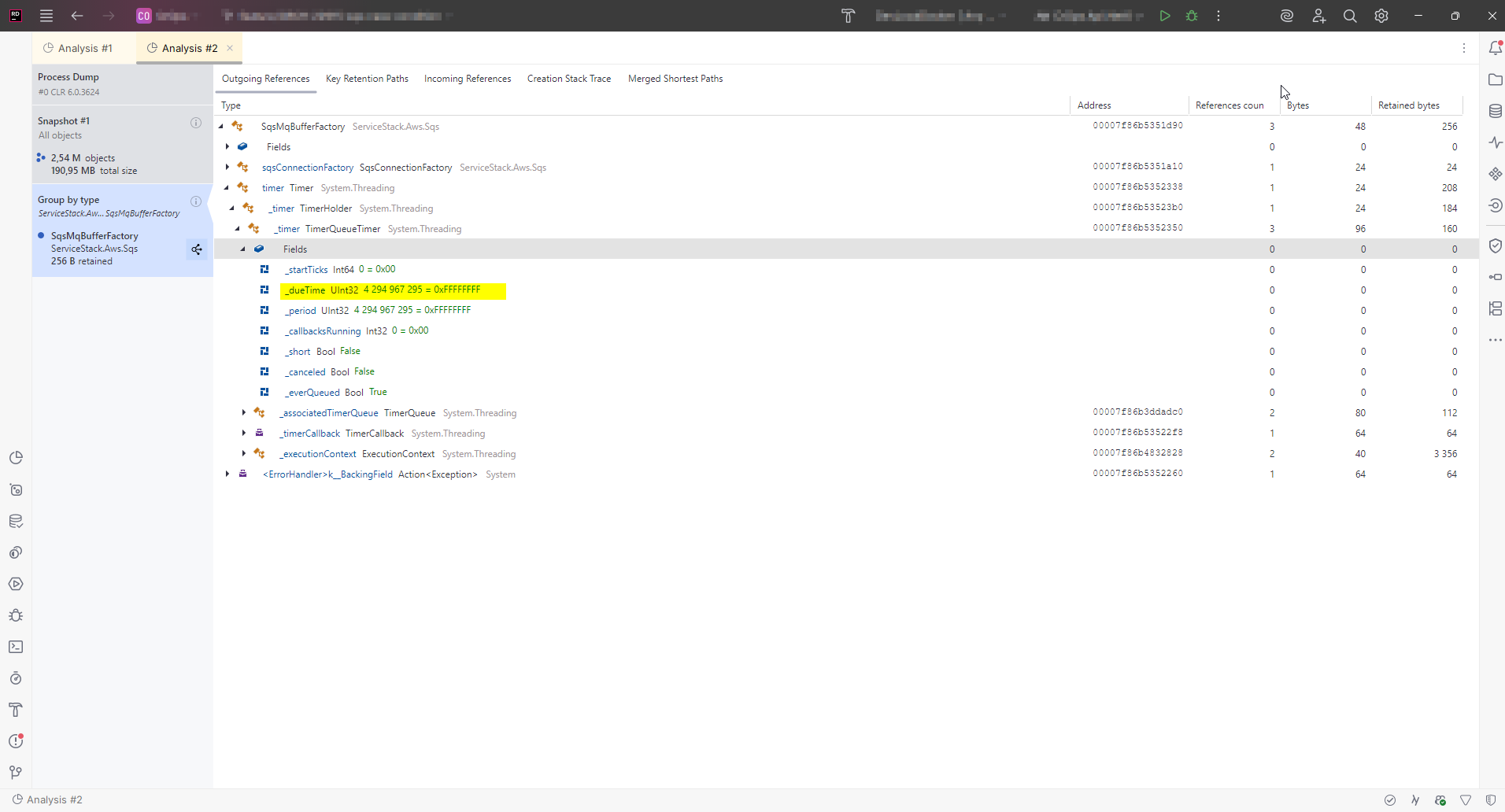This screenshot has width=1505, height=812.
Task: Open the Git branch tool window icon
Action: click(16, 773)
